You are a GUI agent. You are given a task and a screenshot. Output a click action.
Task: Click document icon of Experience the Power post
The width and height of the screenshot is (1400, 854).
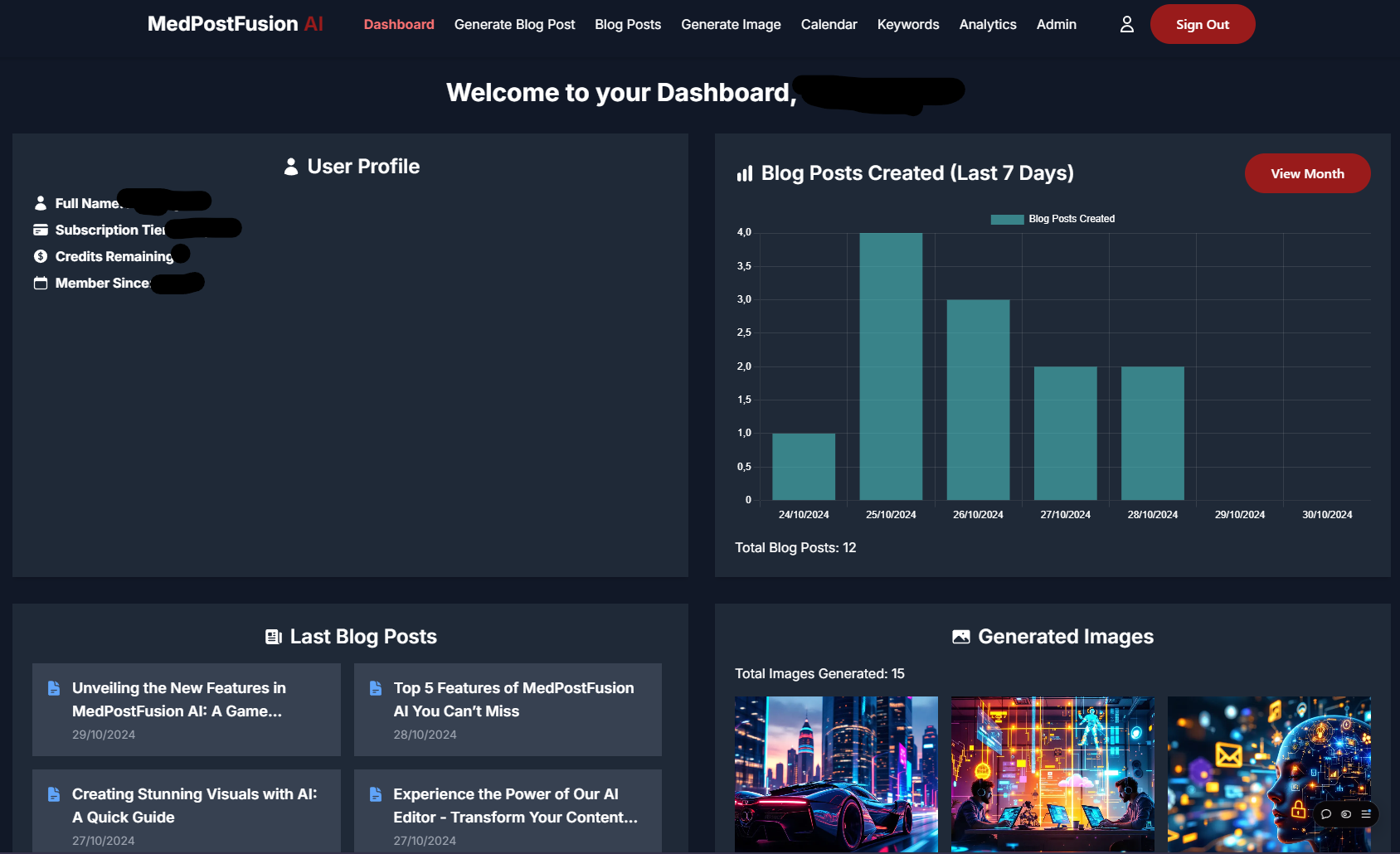point(376,794)
